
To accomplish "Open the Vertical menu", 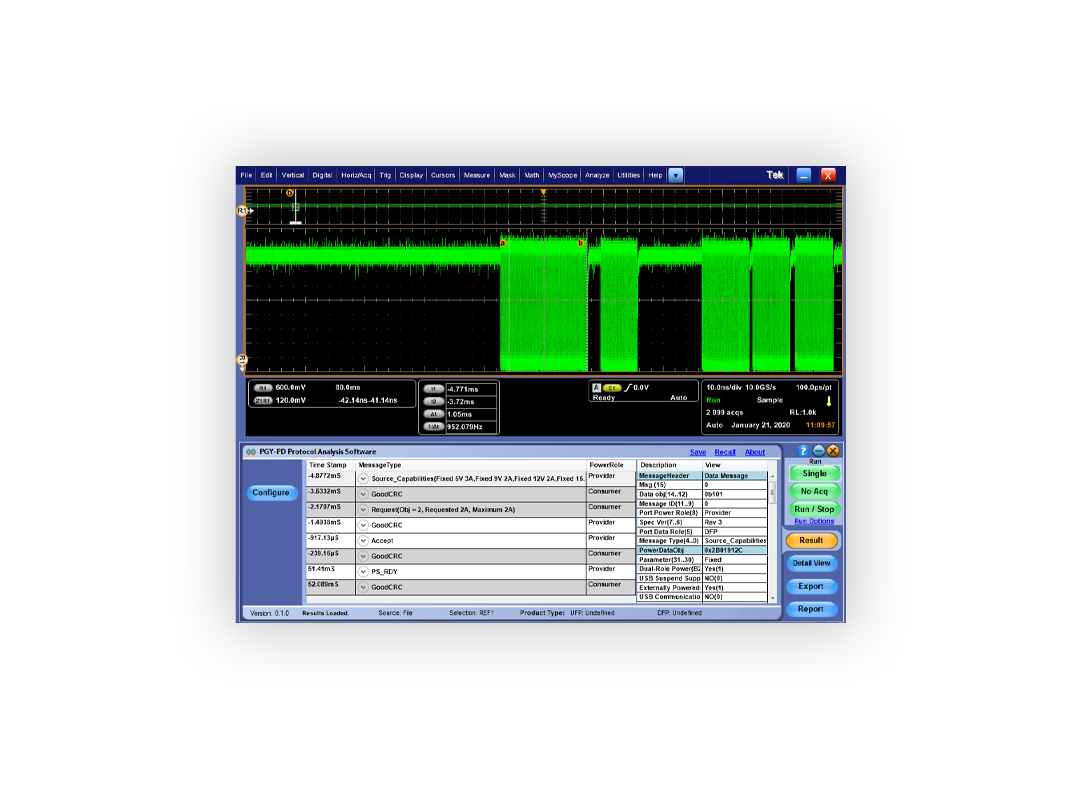I will coord(293,175).
